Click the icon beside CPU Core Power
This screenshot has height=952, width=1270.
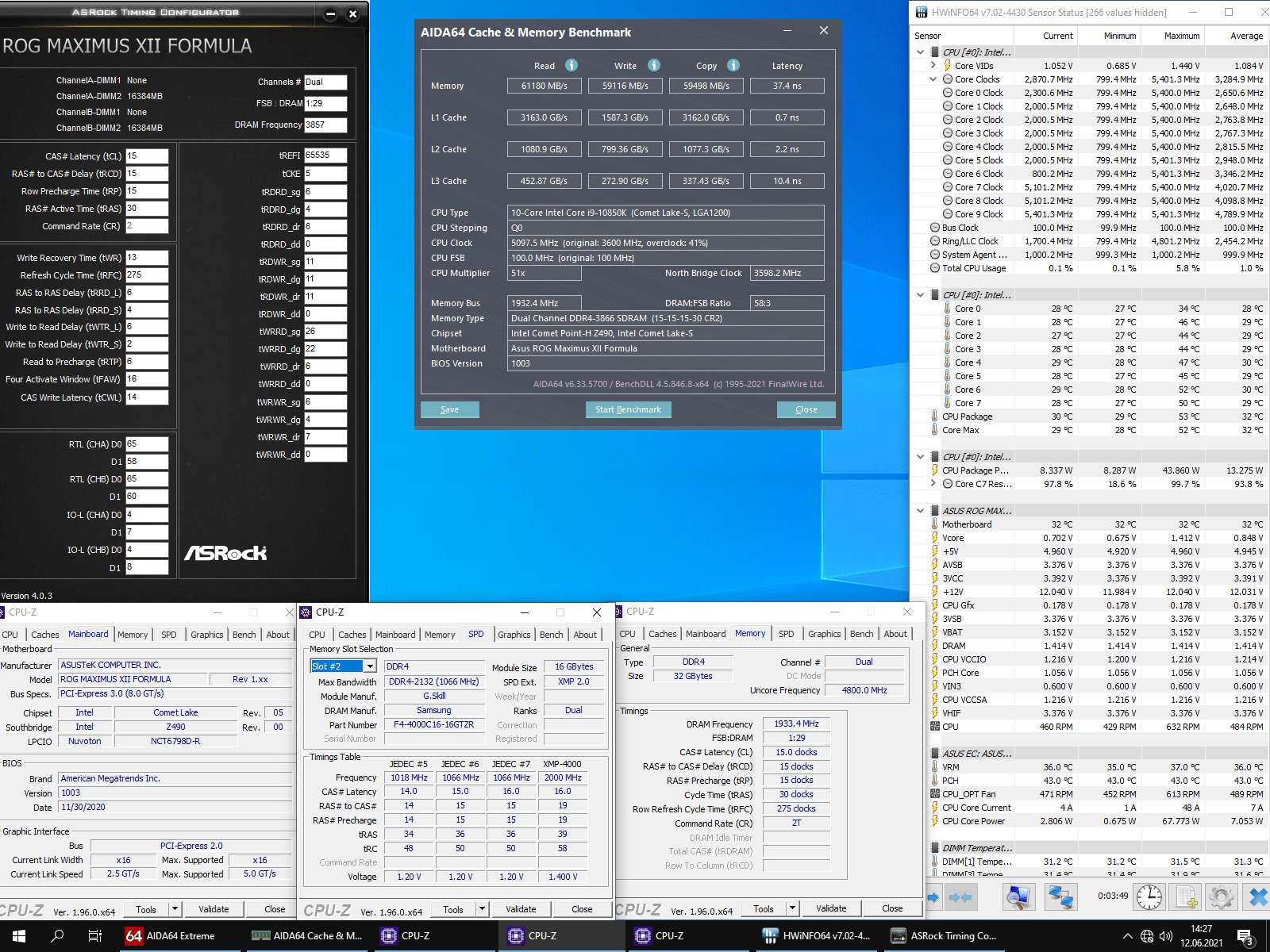pyautogui.click(x=935, y=821)
